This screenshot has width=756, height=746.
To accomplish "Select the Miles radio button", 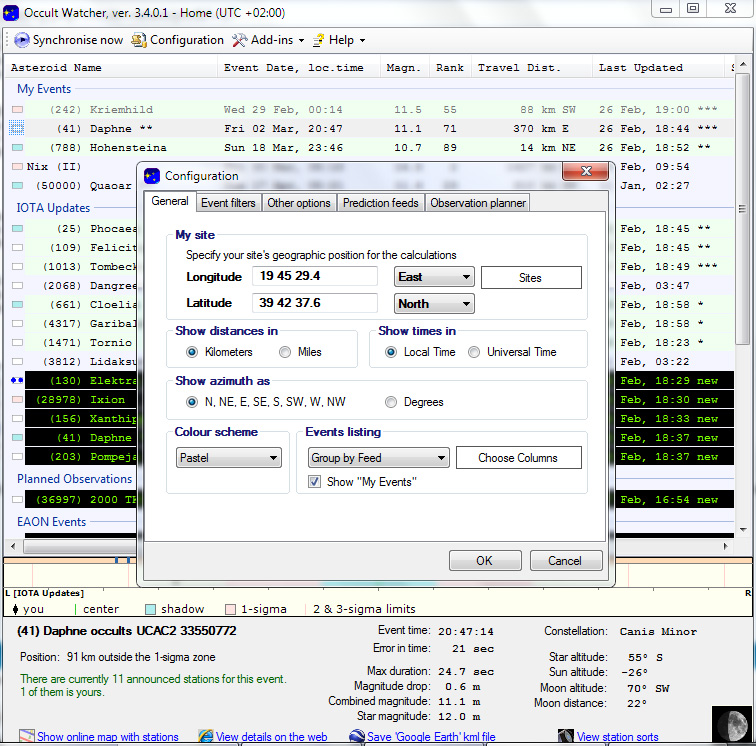I will 285,352.
